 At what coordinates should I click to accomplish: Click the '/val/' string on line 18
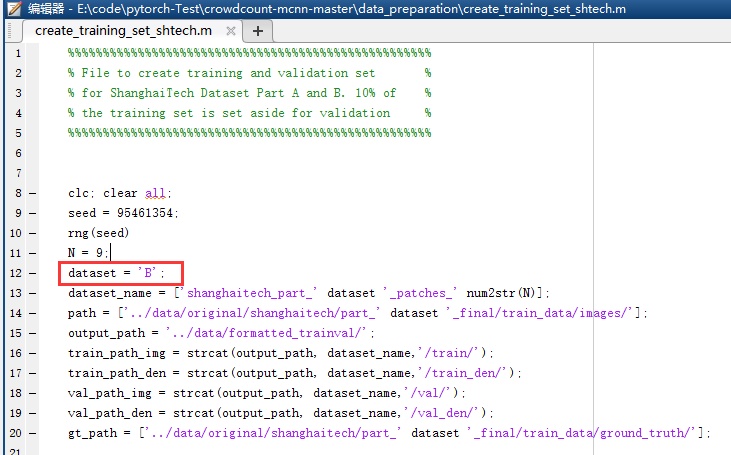pos(428,393)
